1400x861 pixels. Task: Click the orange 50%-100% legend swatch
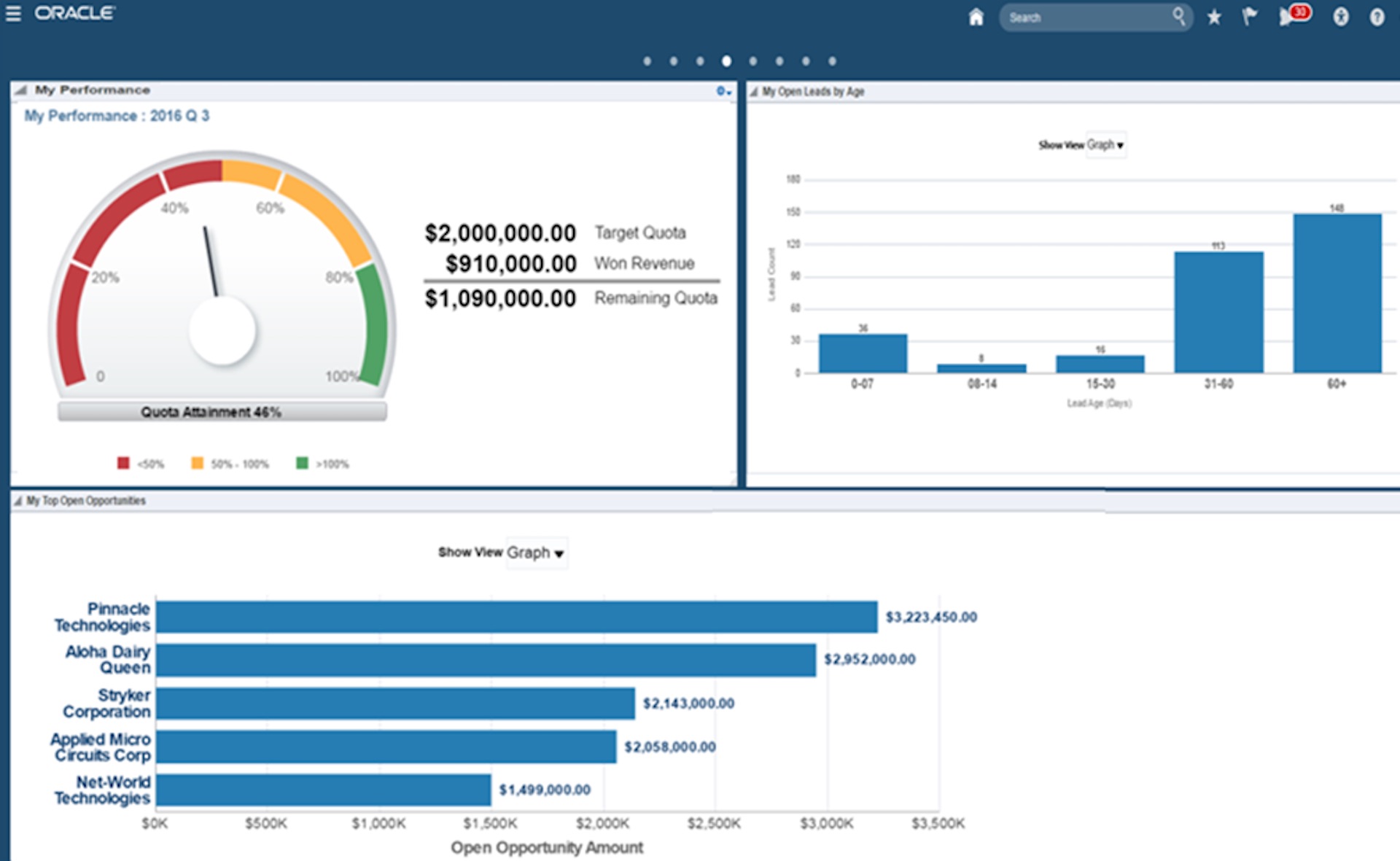click(x=197, y=463)
